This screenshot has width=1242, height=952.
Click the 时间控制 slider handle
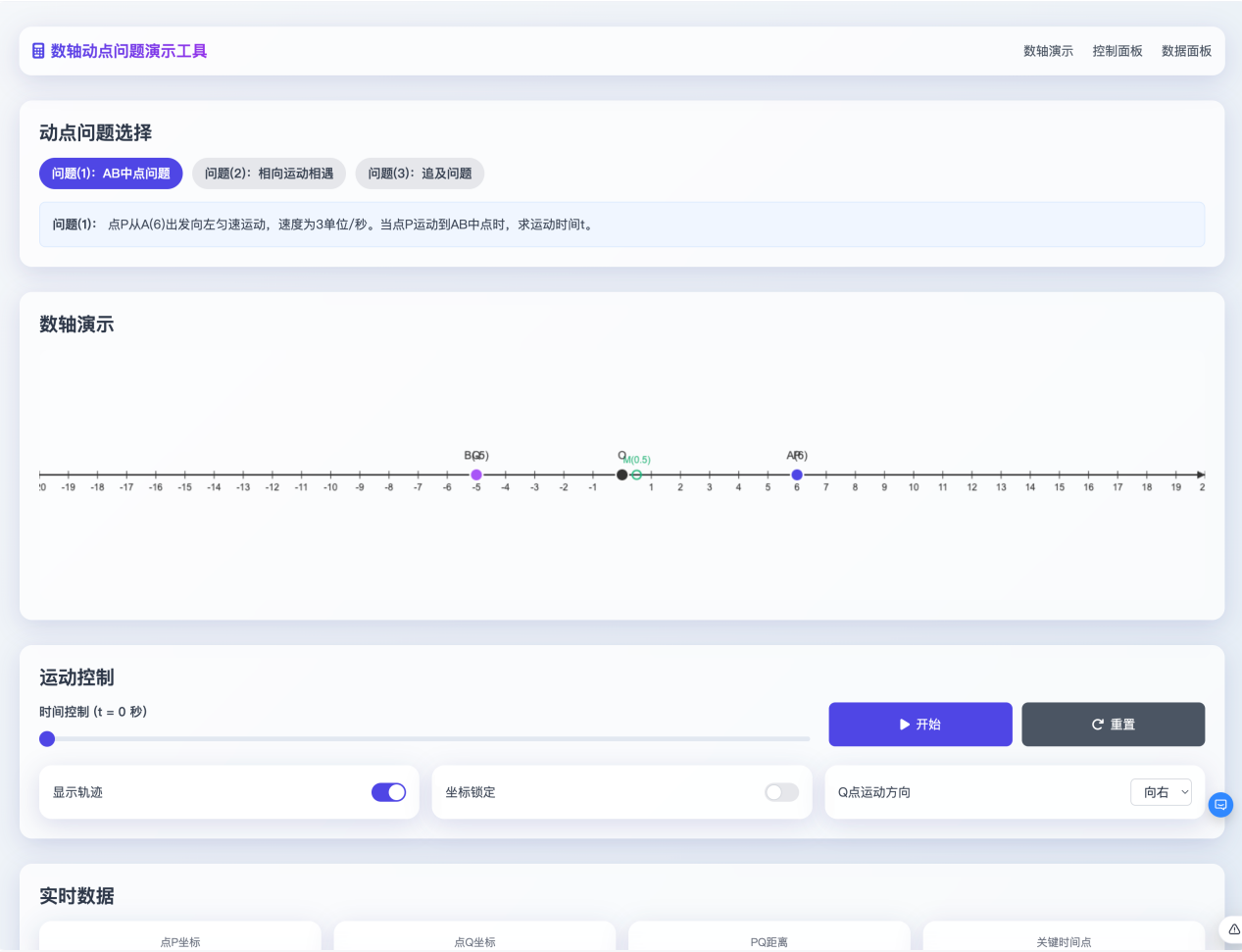tap(47, 739)
